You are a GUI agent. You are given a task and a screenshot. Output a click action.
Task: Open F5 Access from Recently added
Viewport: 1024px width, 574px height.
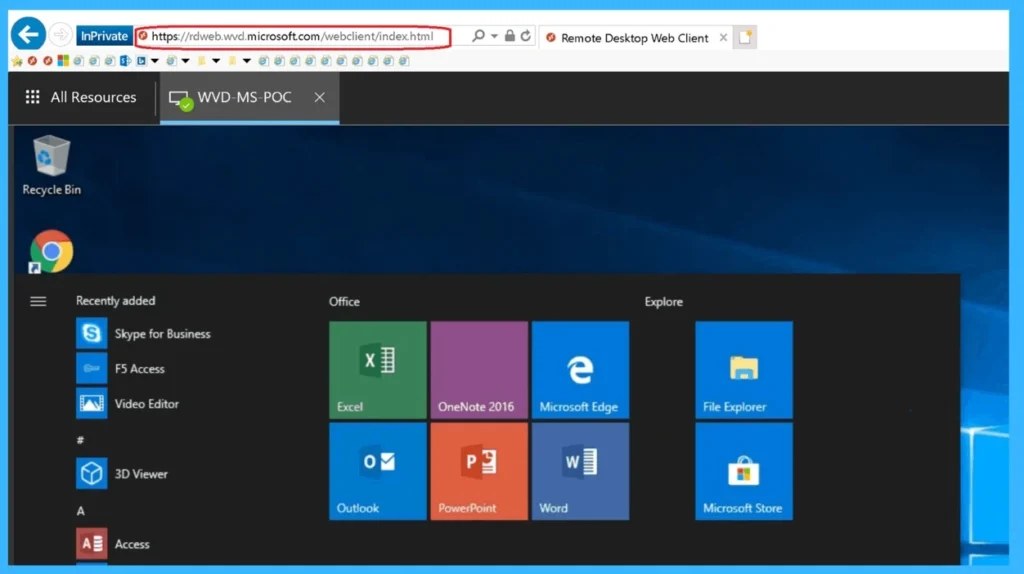coord(121,369)
